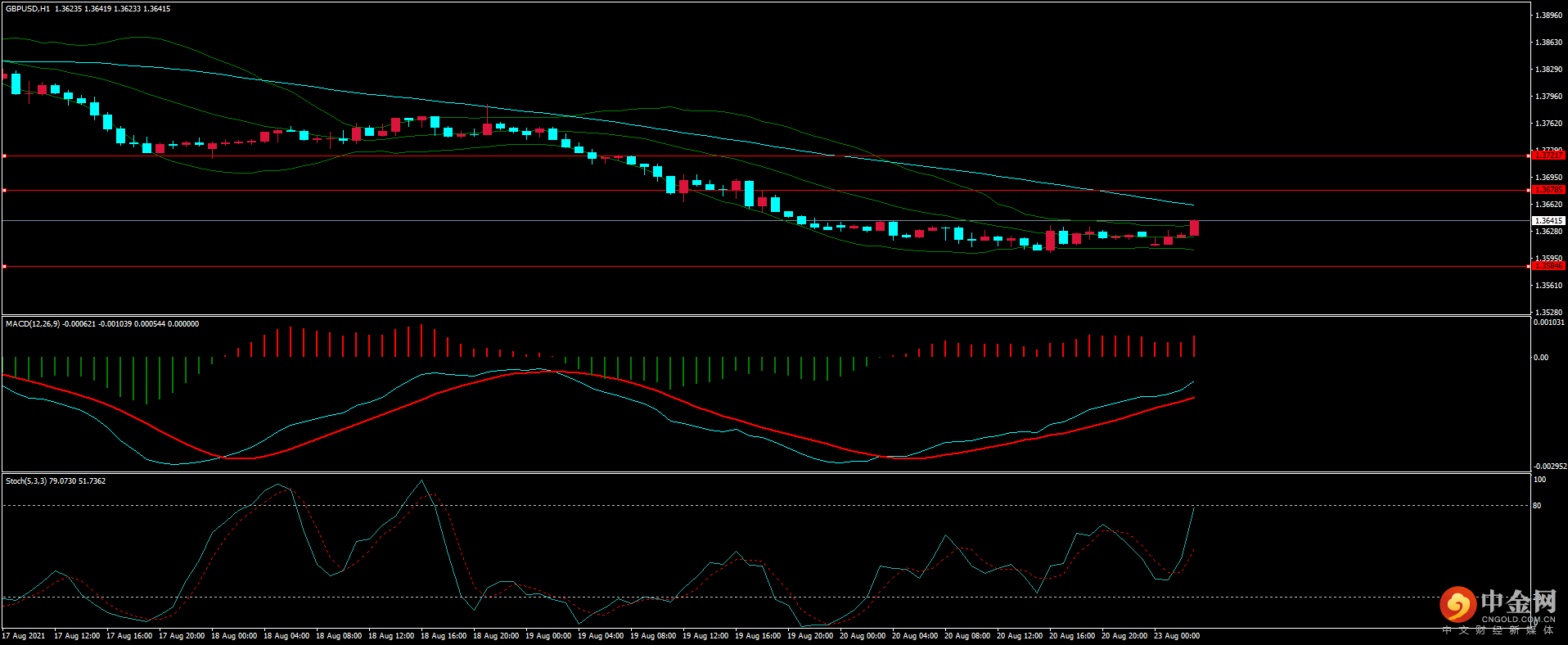Click the 20 Aug 00:00 time label

point(863,636)
